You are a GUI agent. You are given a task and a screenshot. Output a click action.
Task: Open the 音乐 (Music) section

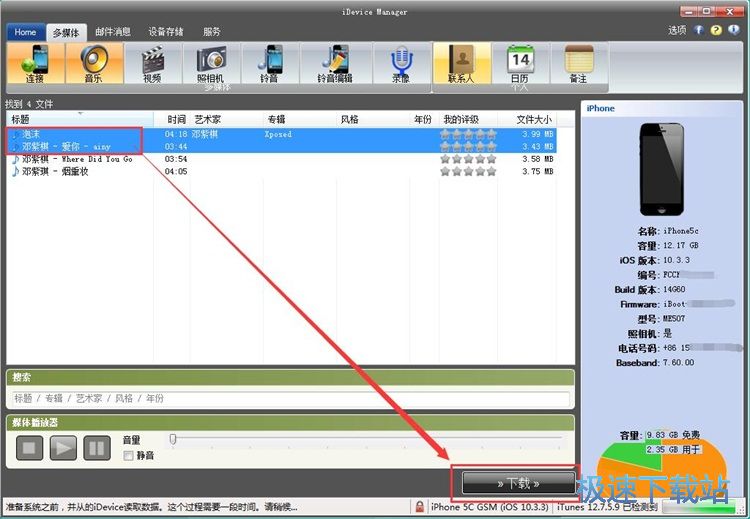(x=94, y=63)
